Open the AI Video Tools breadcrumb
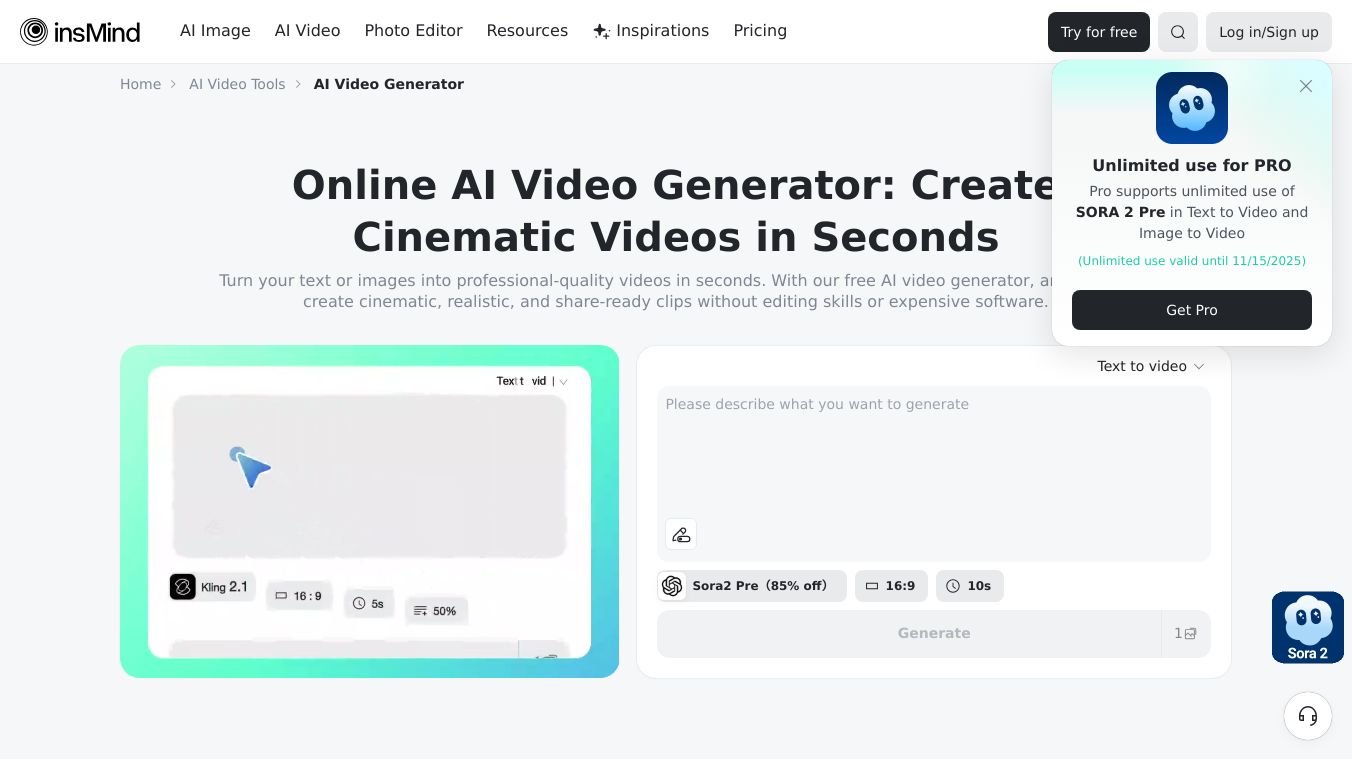This screenshot has width=1352, height=760. pos(237,84)
